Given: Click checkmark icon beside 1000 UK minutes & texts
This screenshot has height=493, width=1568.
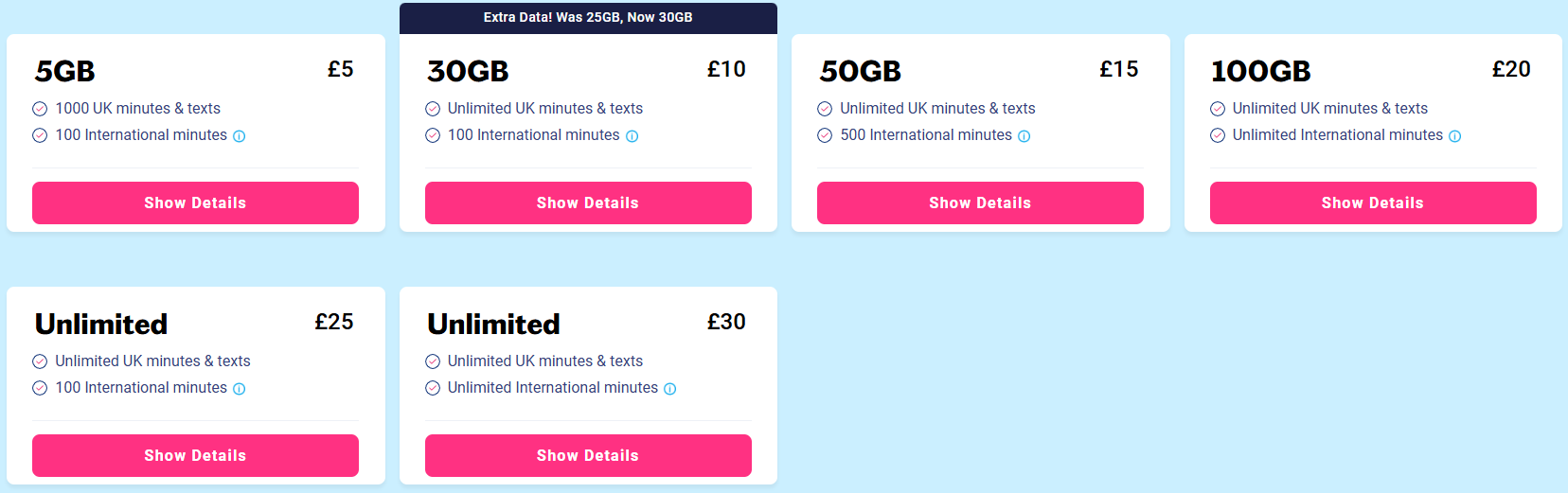Looking at the screenshot, I should tap(40, 109).
